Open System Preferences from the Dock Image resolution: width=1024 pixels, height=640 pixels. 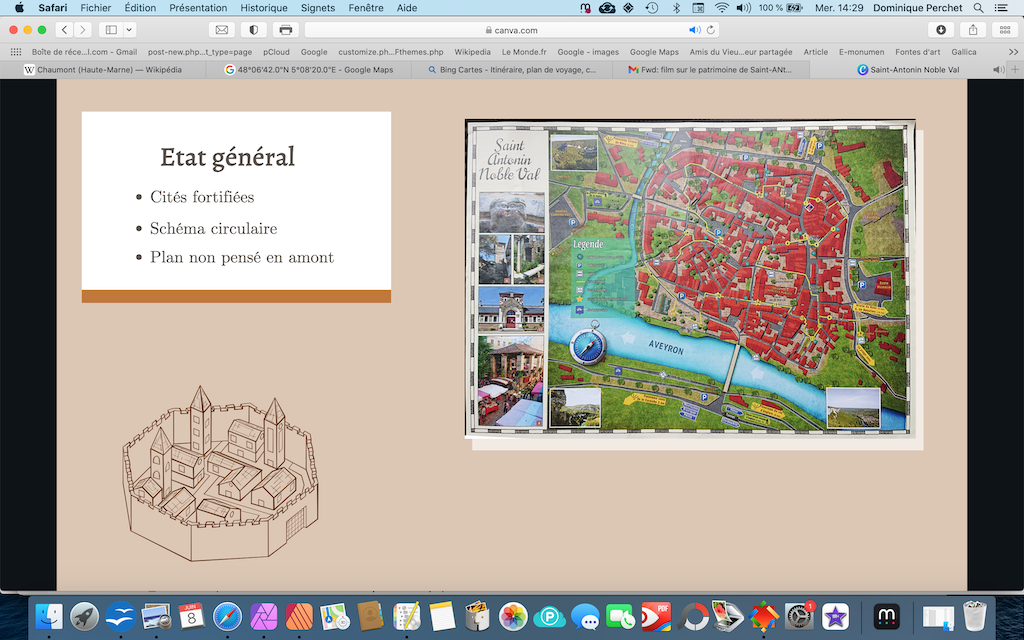[x=799, y=616]
